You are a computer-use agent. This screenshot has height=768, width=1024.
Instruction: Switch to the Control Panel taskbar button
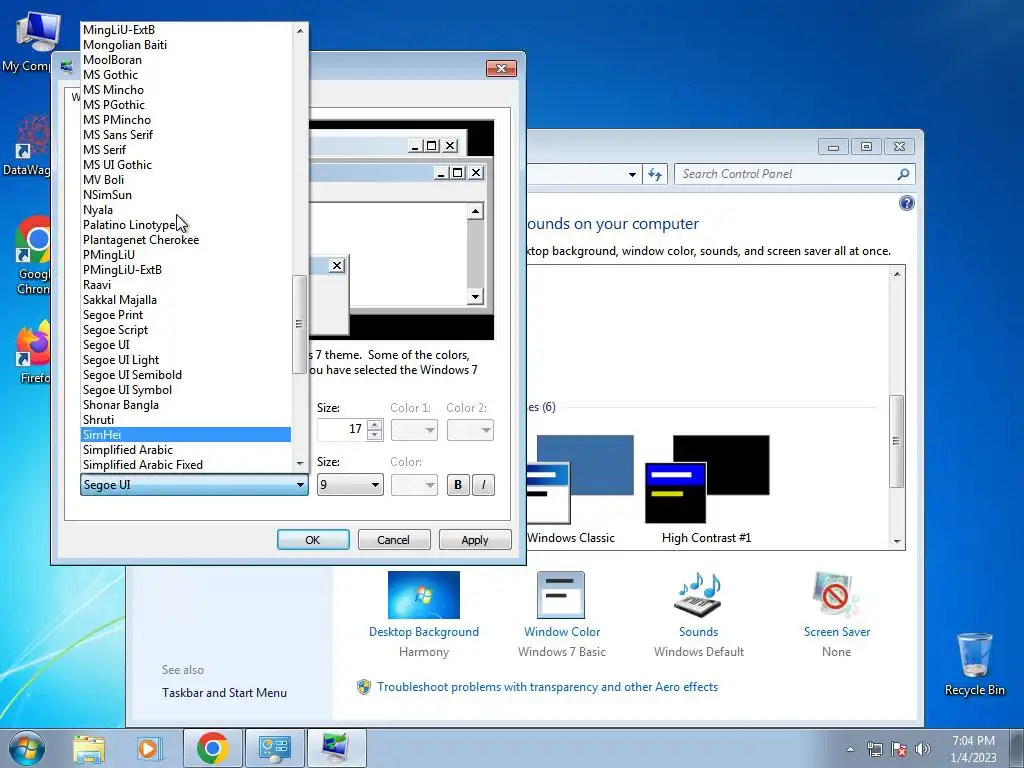click(274, 748)
